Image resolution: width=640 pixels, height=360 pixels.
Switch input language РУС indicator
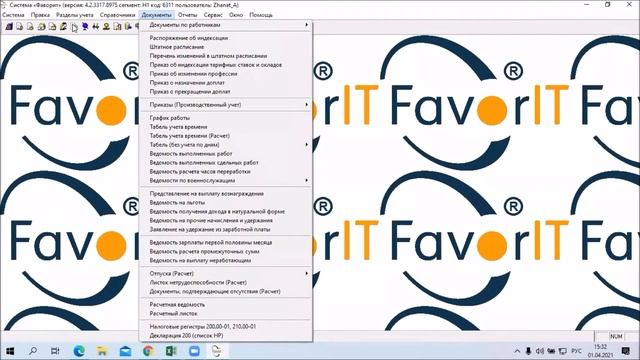click(x=576, y=351)
